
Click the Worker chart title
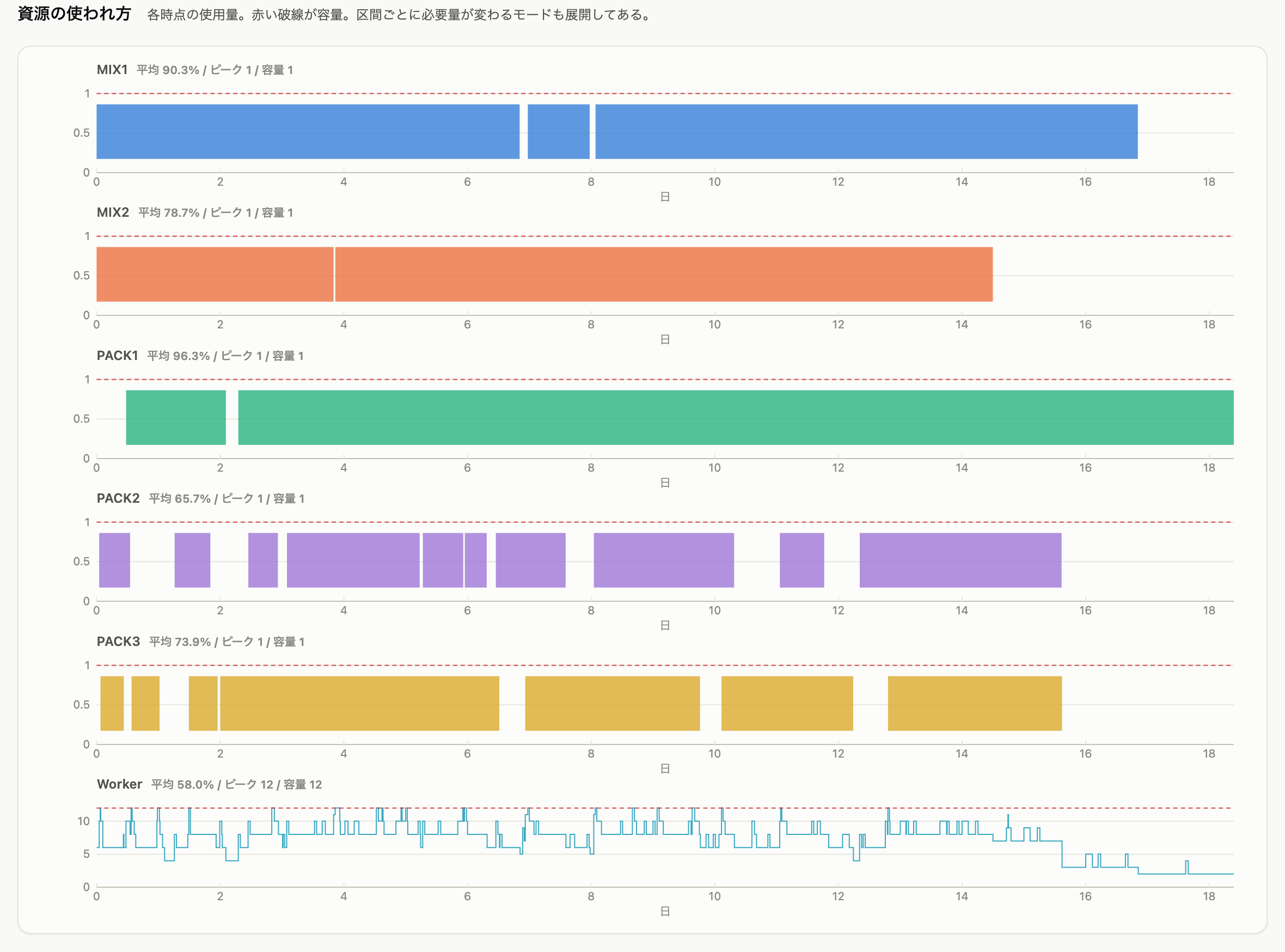119,784
